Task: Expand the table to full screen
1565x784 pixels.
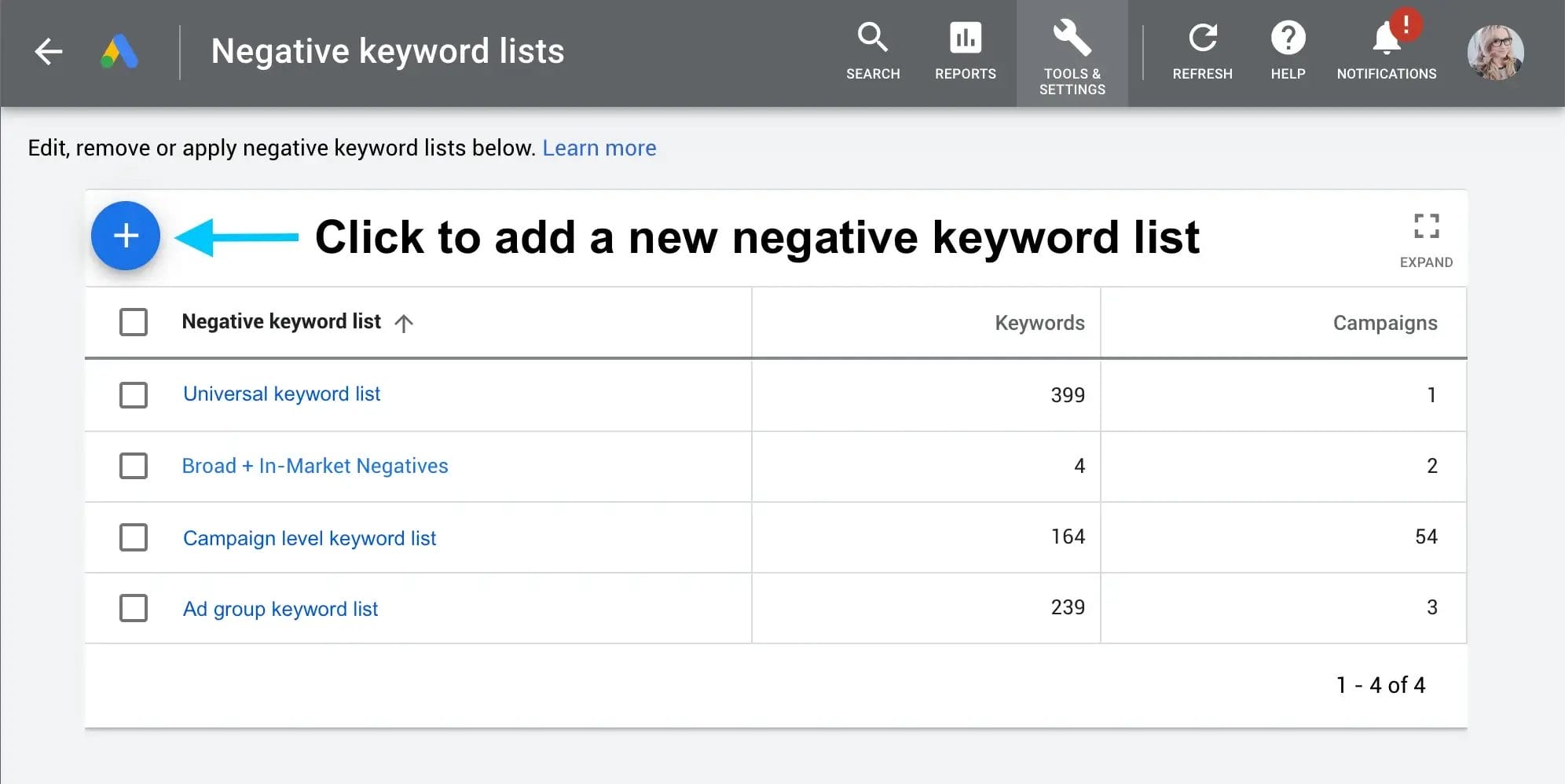Action: pyautogui.click(x=1426, y=227)
